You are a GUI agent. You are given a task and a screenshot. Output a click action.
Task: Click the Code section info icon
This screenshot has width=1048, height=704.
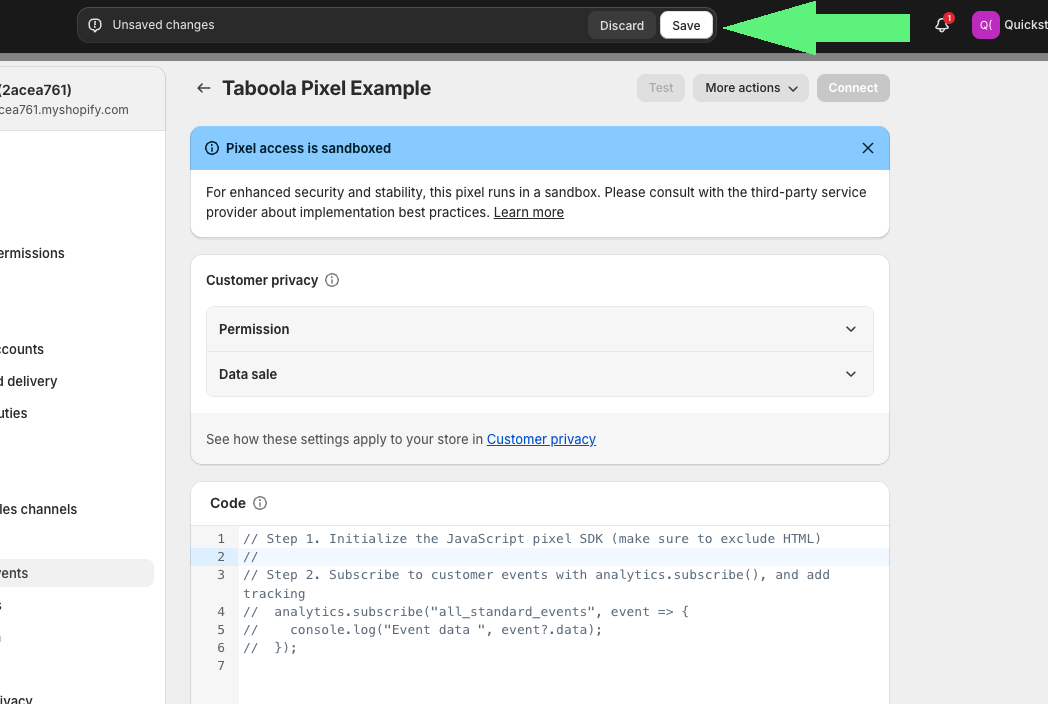point(260,503)
